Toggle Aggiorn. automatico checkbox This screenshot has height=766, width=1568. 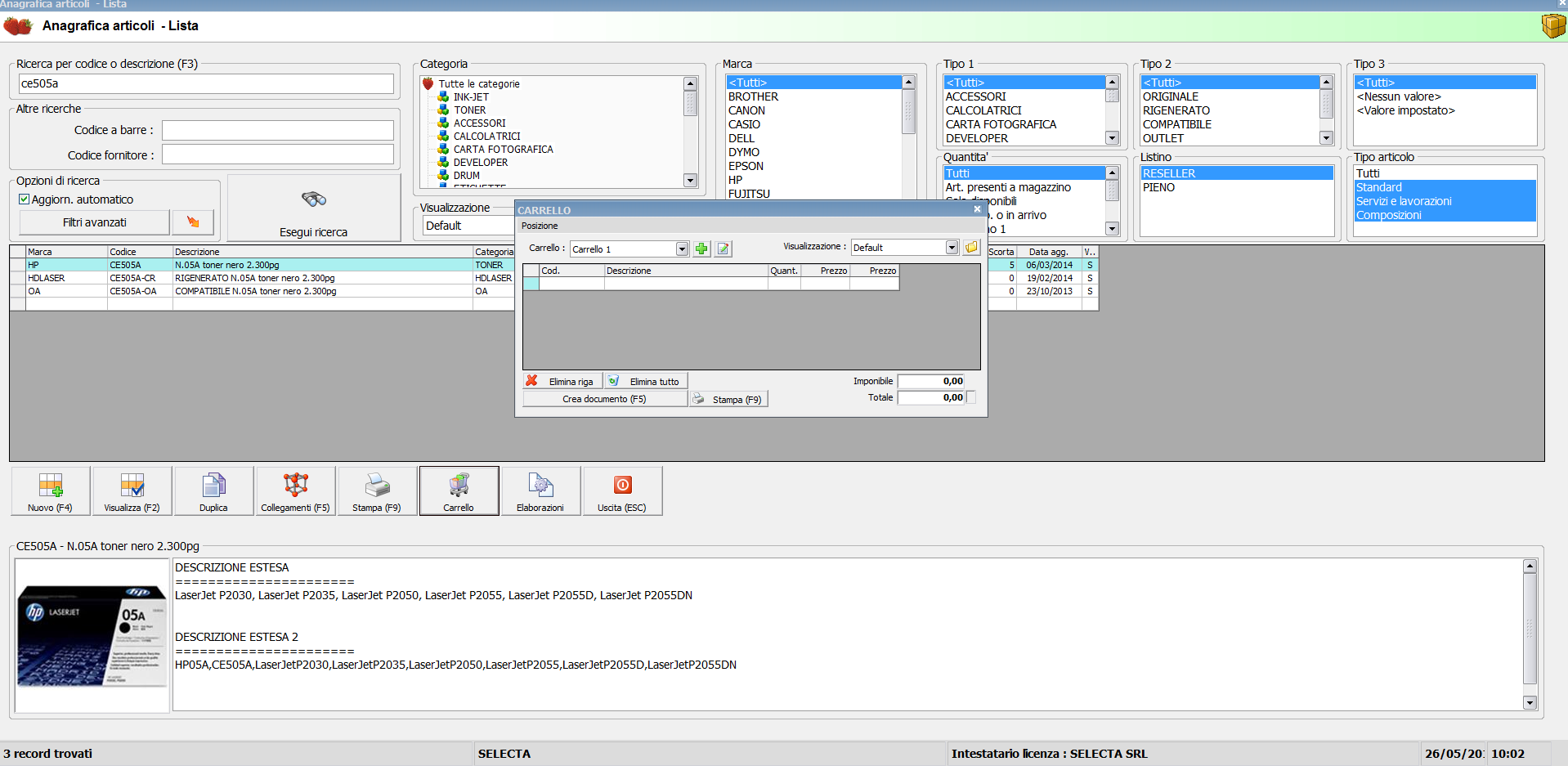pos(24,199)
